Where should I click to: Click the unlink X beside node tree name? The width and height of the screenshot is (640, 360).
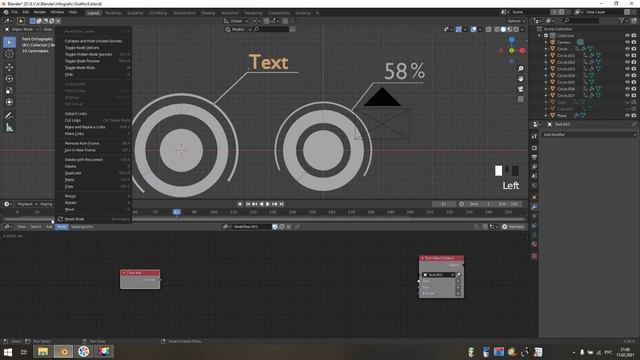289,227
